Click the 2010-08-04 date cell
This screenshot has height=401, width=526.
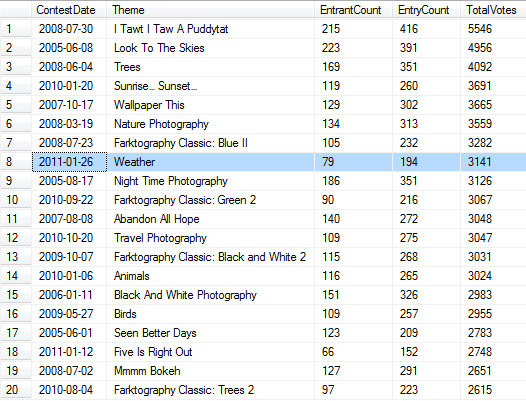69,390
